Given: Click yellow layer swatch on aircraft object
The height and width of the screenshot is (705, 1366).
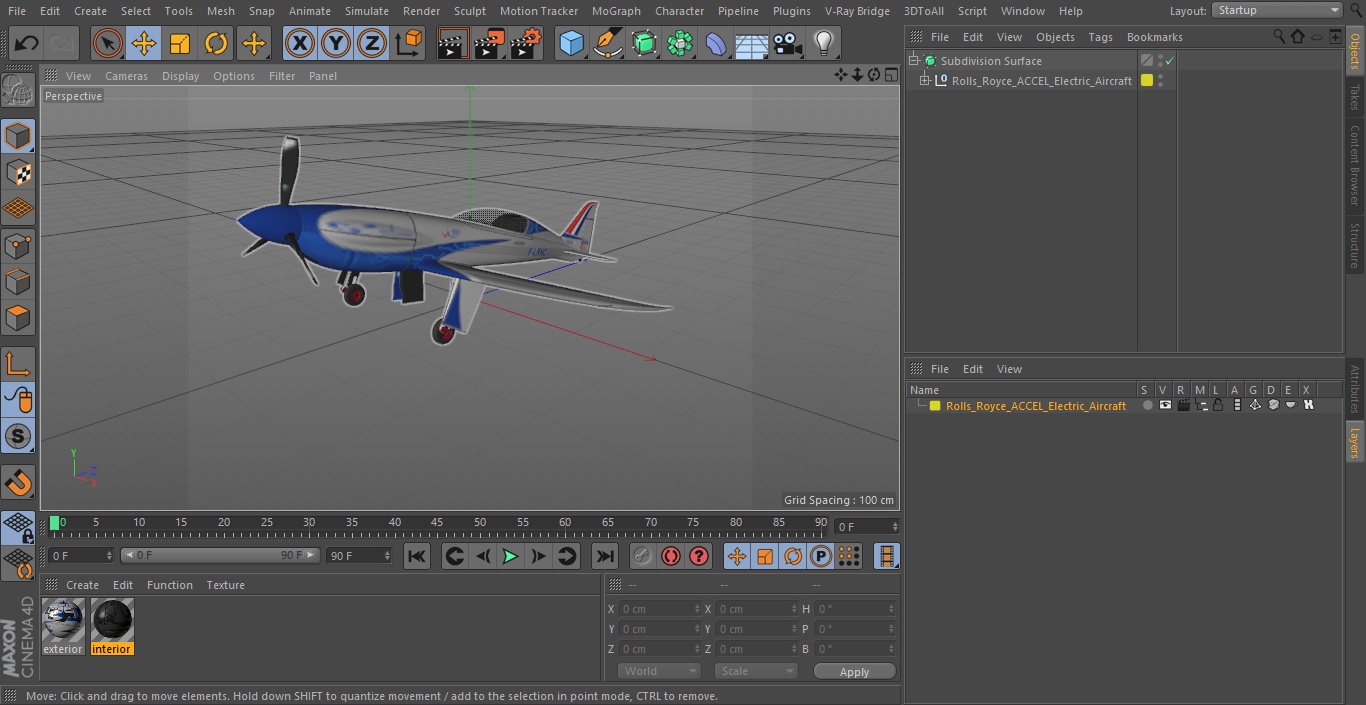Looking at the screenshot, I should [1147, 81].
